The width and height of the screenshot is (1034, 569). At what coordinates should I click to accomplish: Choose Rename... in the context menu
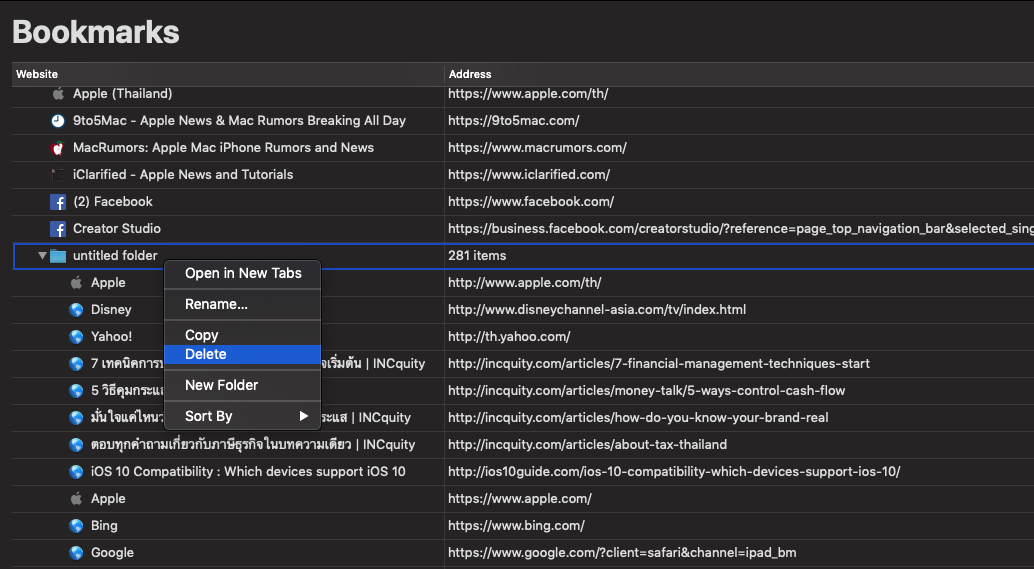coord(216,304)
